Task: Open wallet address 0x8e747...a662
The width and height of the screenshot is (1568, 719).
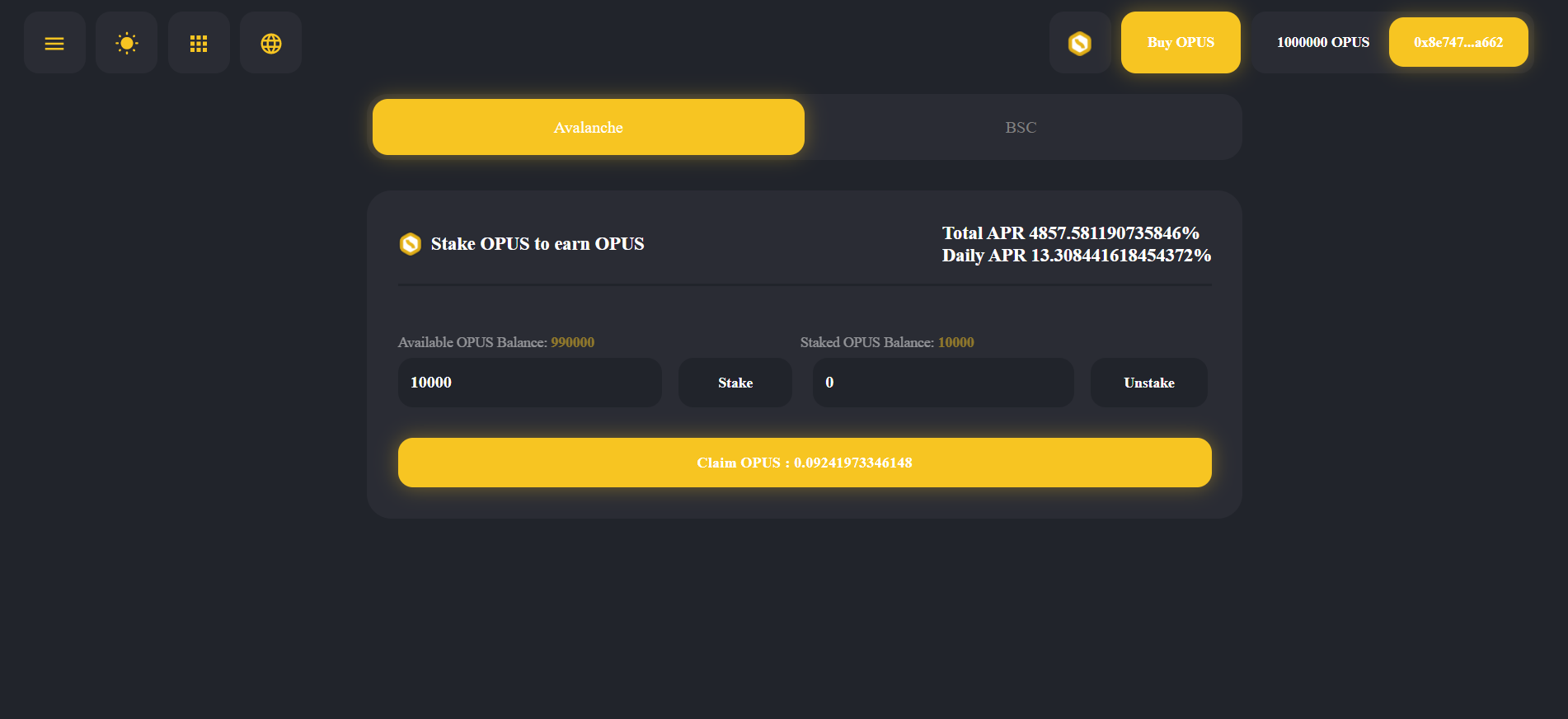Action: coord(1458,43)
